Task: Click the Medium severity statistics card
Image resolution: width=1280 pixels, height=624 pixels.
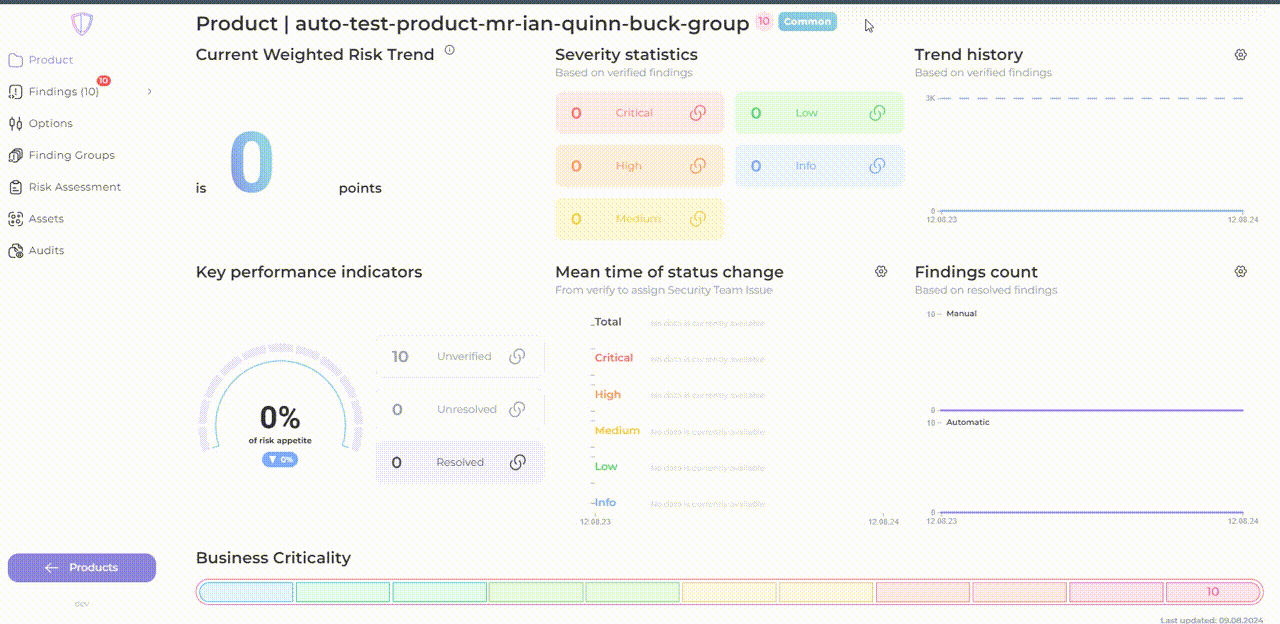Action: click(x=639, y=219)
